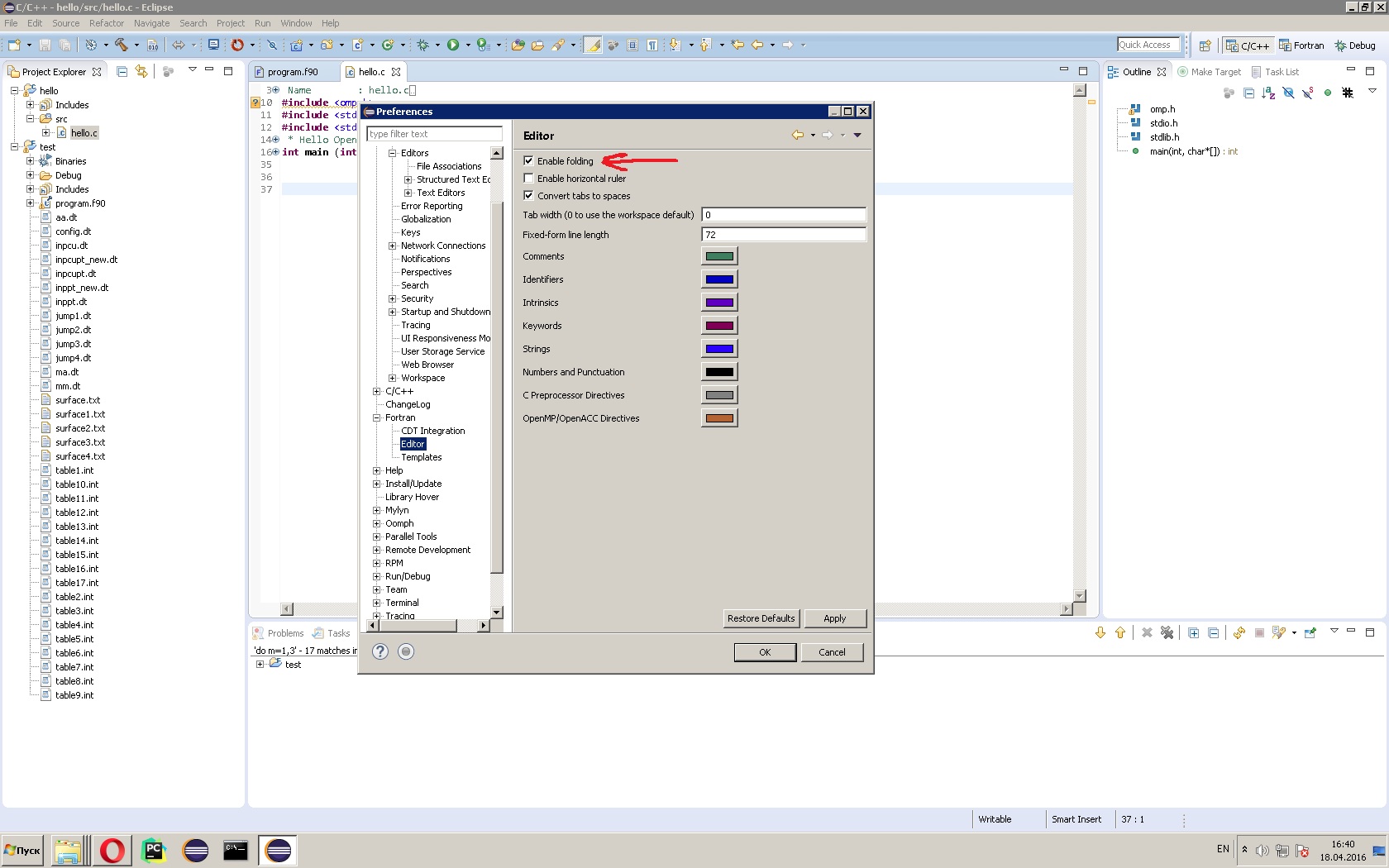This screenshot has width=1389, height=868.
Task: Click the Opera icon in the taskbar
Action: (112, 850)
